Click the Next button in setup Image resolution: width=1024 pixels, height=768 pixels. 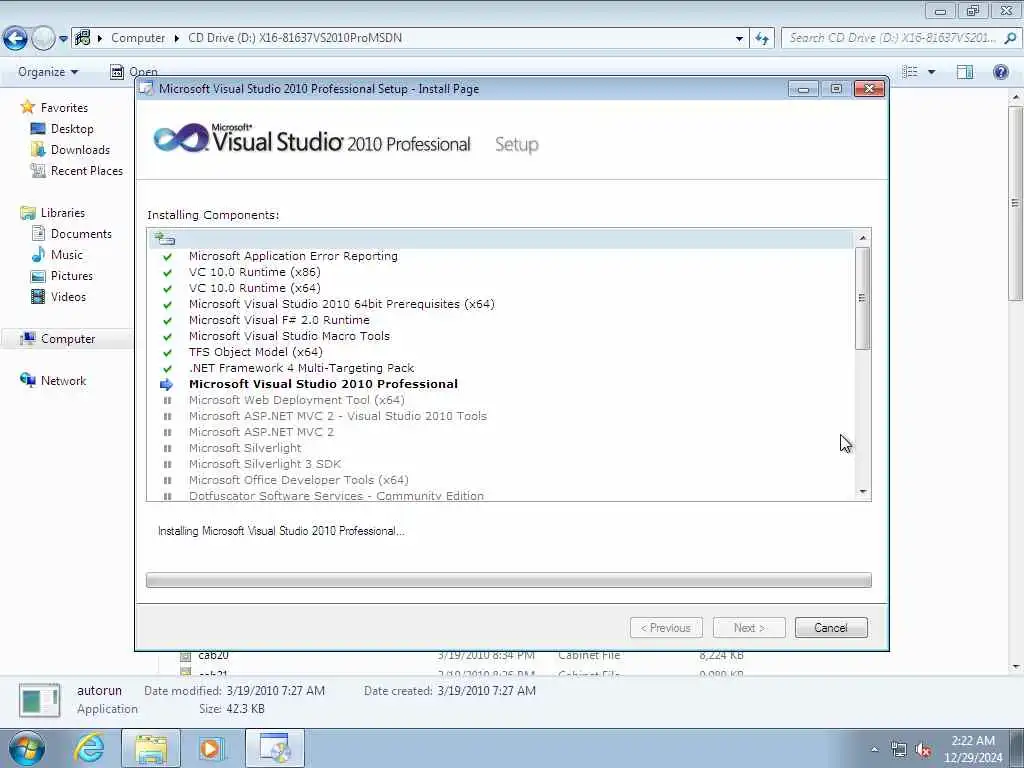[749, 628]
